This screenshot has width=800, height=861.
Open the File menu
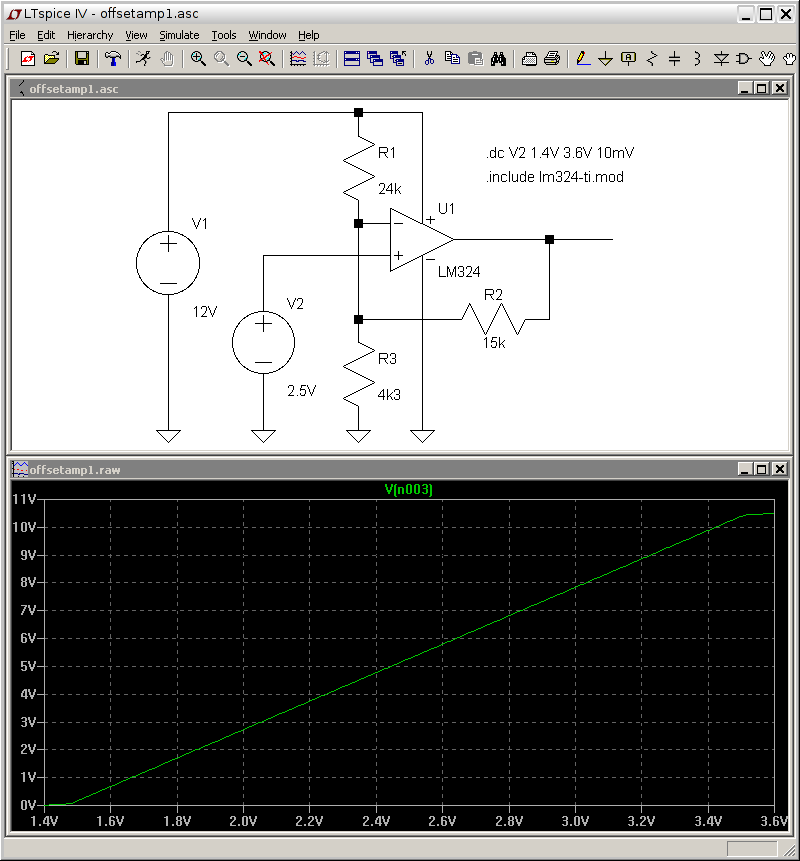coord(18,35)
